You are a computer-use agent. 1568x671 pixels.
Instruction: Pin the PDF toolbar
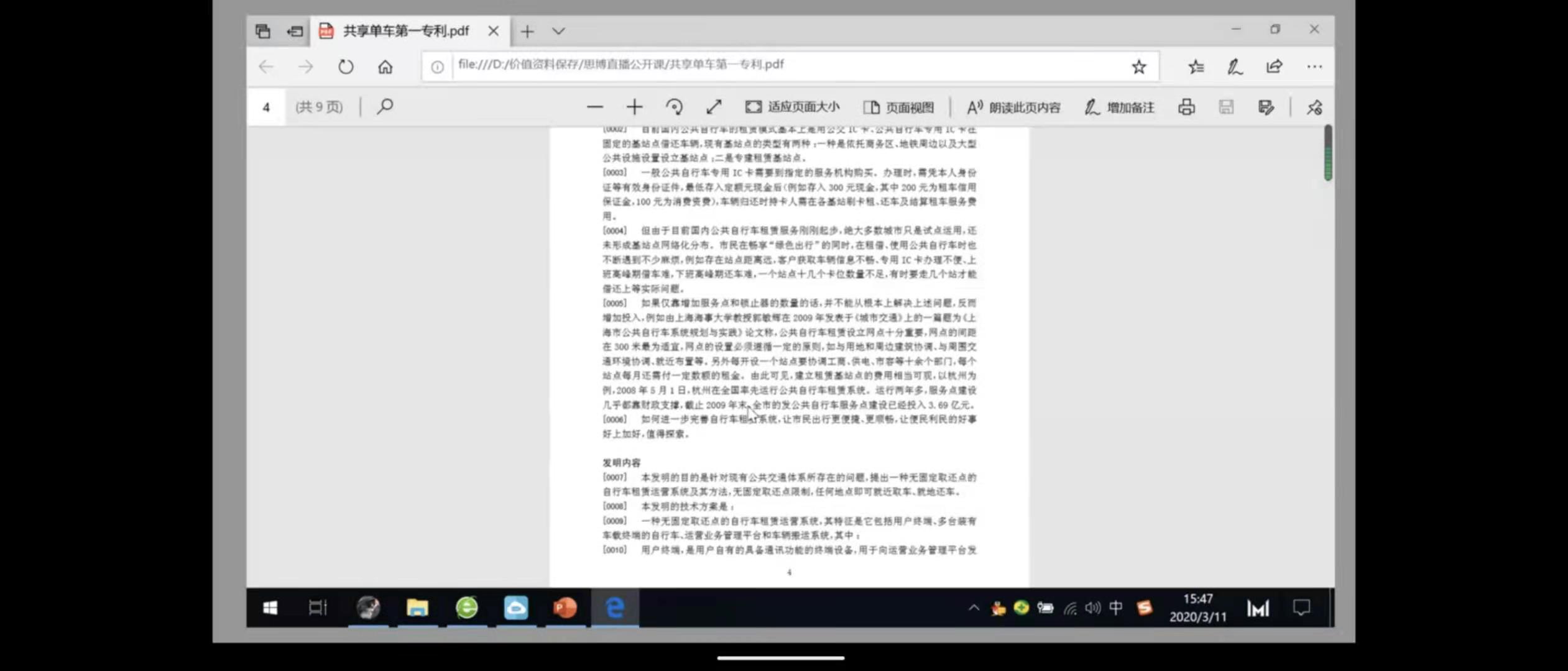pyautogui.click(x=1314, y=107)
